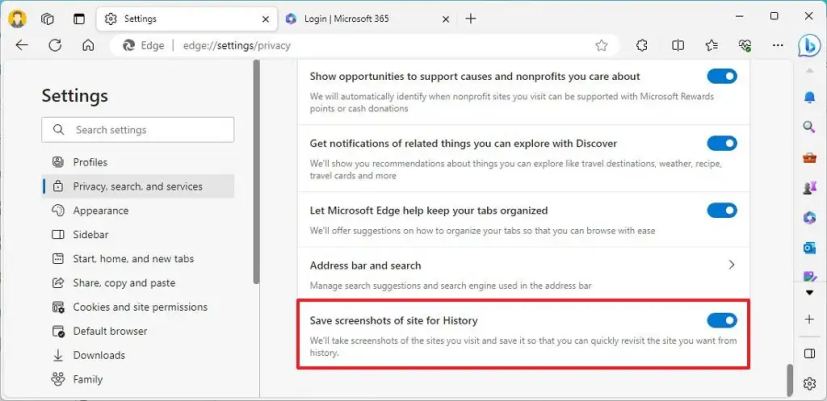The width and height of the screenshot is (827, 401).
Task: Switch to the Settings tab
Action: click(186, 19)
